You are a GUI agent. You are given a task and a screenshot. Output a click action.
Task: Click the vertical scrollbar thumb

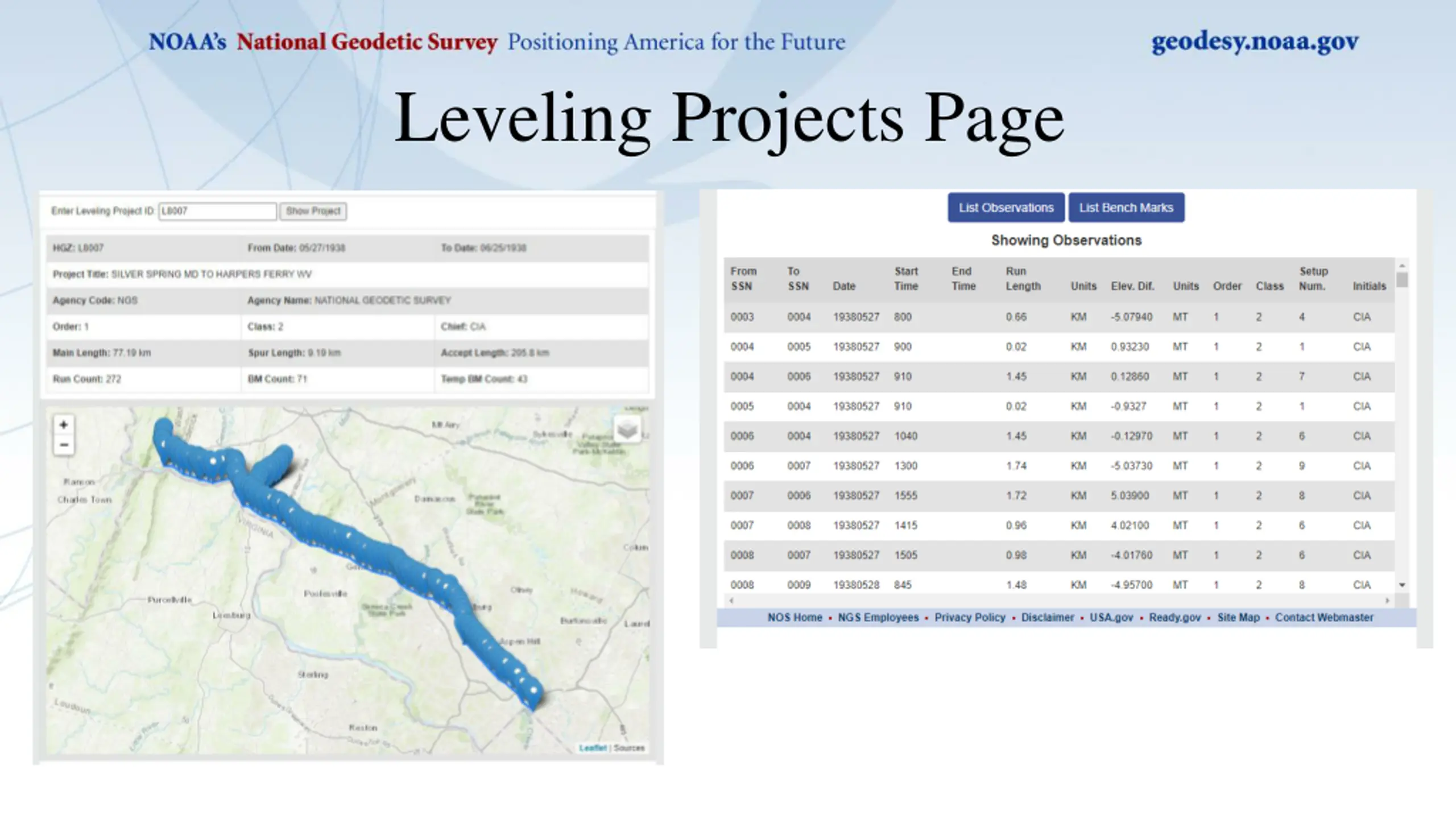pos(1402,280)
